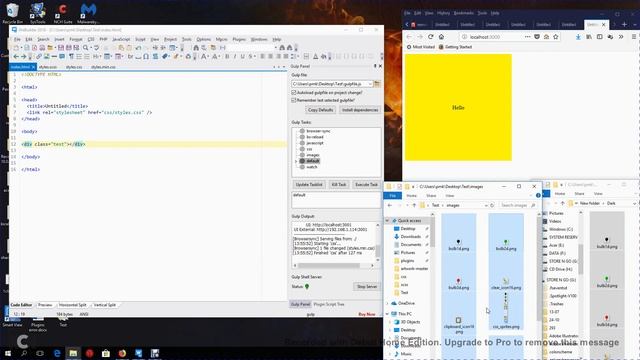
Task: Open Plugins menu in Rapid PHP
Action: pos(239,39)
